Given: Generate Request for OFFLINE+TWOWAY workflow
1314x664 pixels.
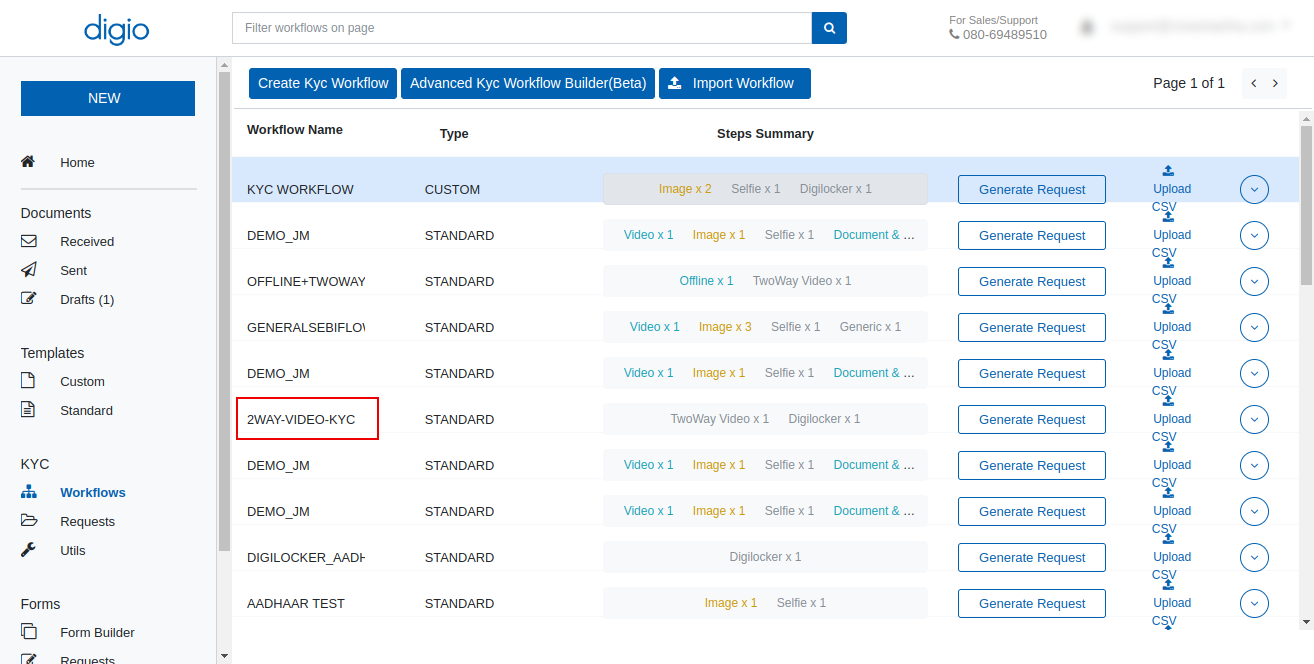Looking at the screenshot, I should (1031, 281).
